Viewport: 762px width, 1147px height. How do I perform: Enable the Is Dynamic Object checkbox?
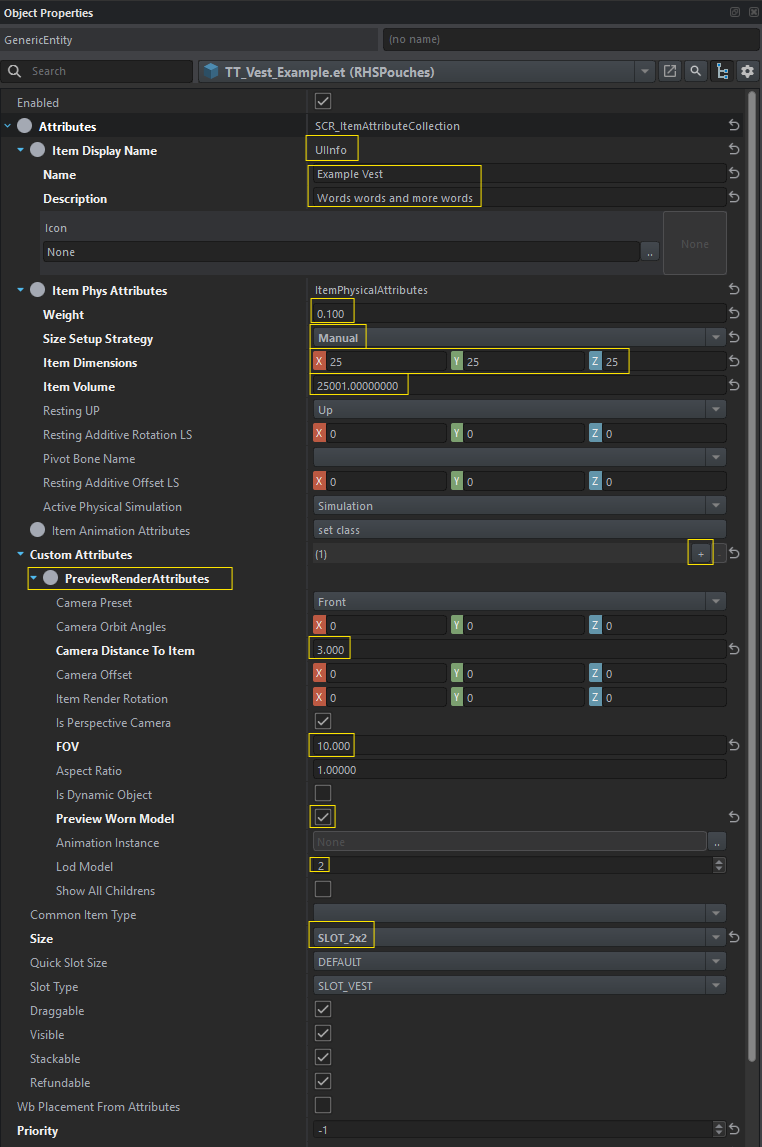323,794
